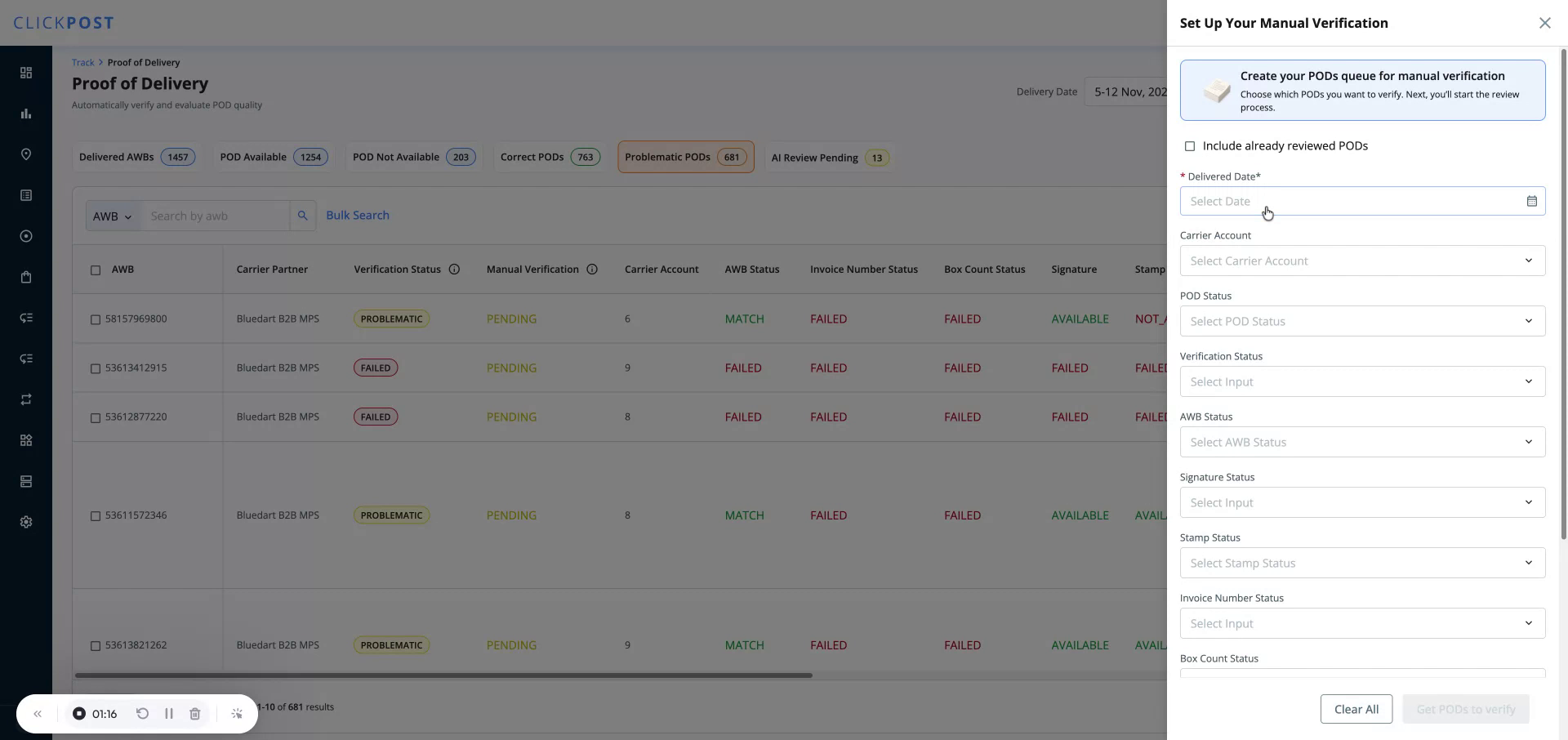
Task: Click the Clear All button
Action: point(1356,709)
